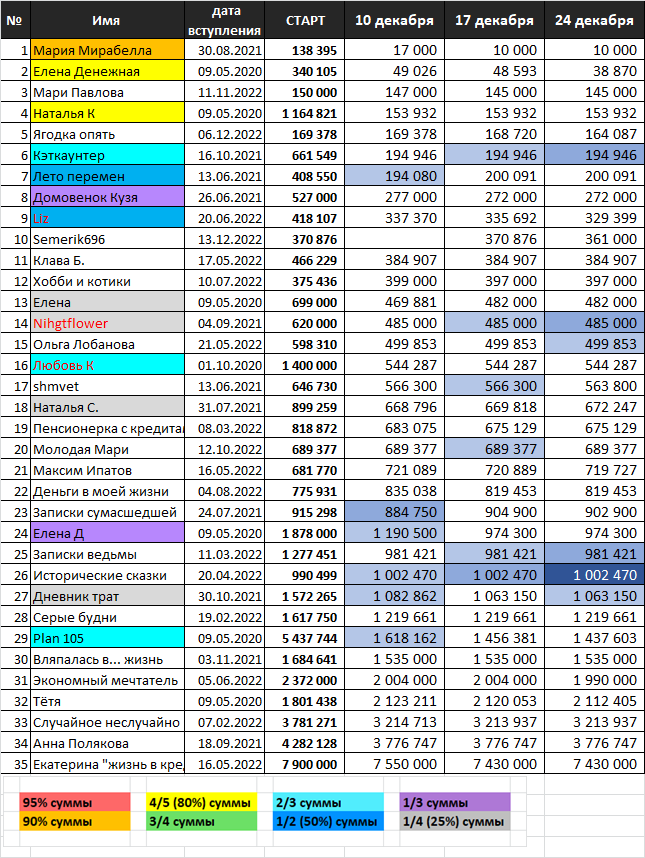645x858 pixels.
Task: Select the '24 декабря' column header
Action: pyautogui.click(x=594, y=20)
